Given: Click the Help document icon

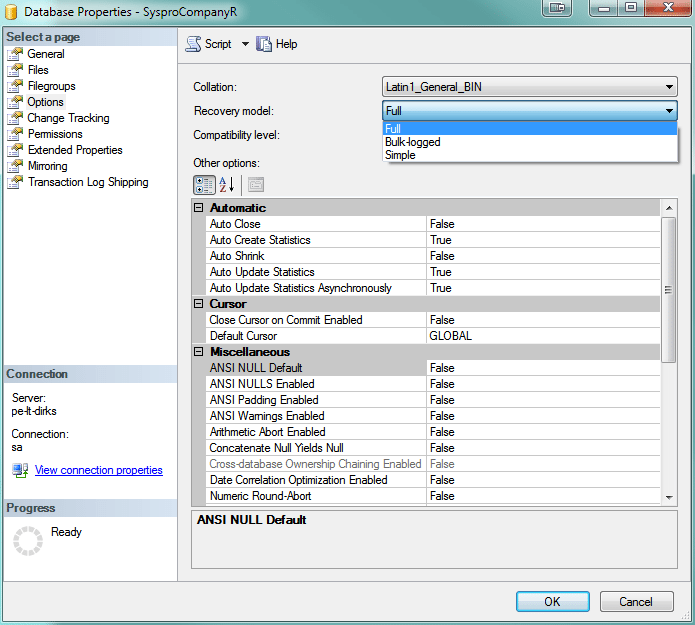Looking at the screenshot, I should (264, 44).
